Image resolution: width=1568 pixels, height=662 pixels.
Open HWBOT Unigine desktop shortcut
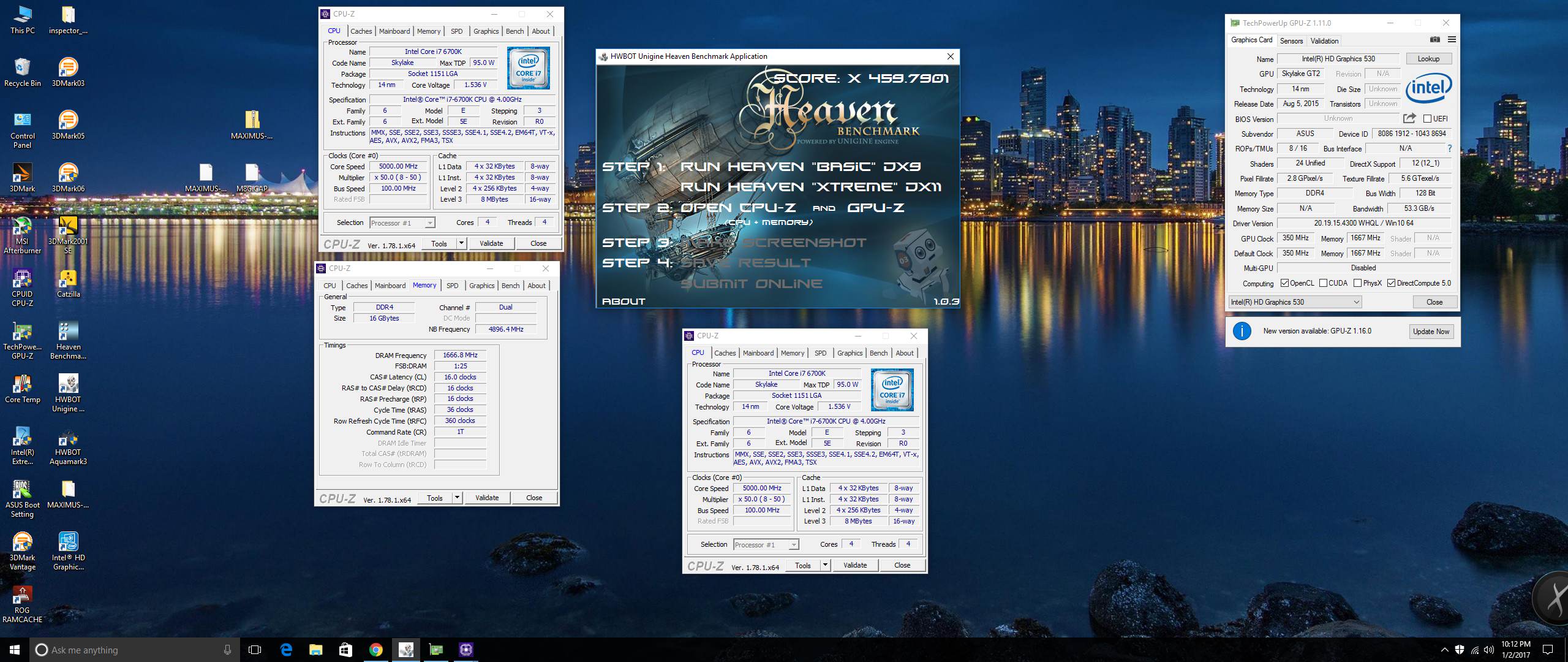[x=68, y=394]
